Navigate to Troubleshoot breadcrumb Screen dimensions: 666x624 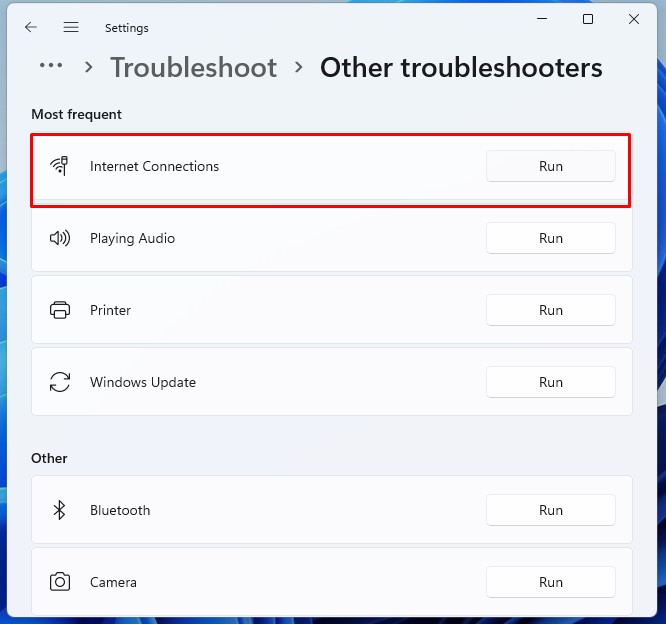[x=193, y=67]
